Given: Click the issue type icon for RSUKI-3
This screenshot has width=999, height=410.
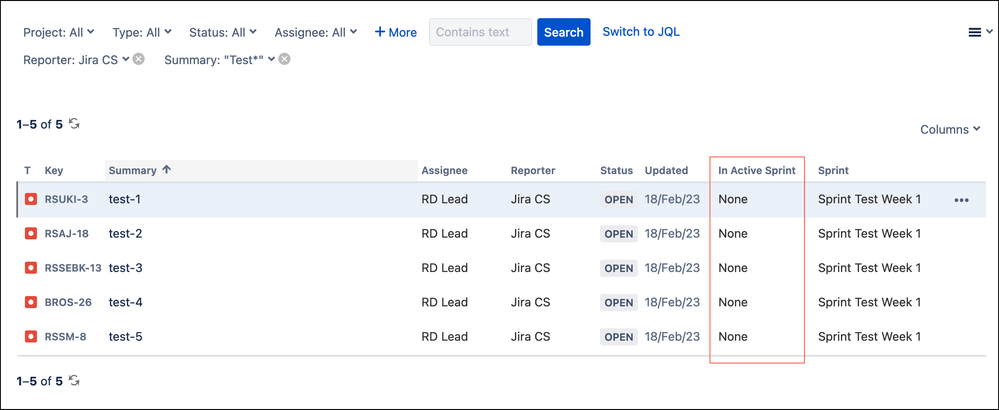Looking at the screenshot, I should click(x=31, y=199).
